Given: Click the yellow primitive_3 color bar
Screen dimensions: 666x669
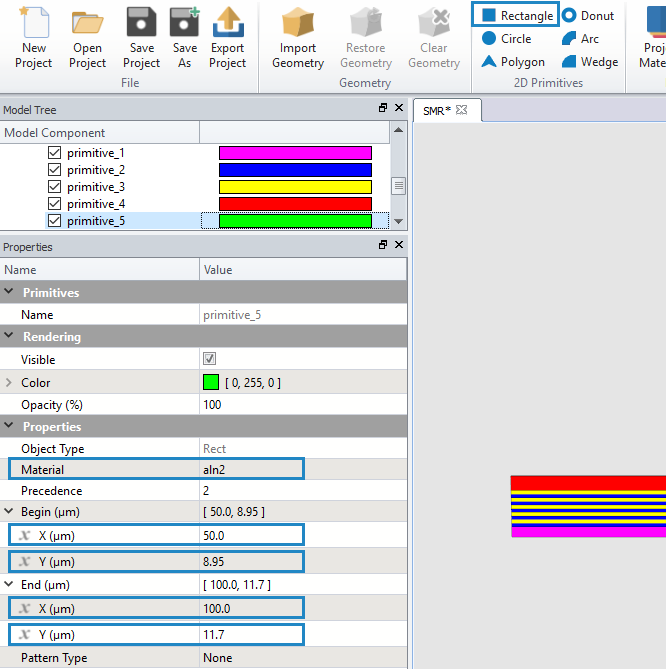Looking at the screenshot, I should point(295,187).
